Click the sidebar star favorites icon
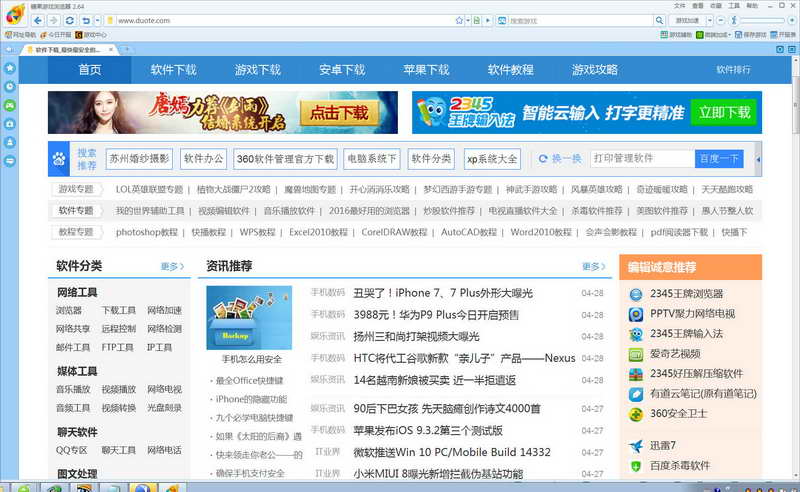This screenshot has width=800, height=492. coord(10,68)
